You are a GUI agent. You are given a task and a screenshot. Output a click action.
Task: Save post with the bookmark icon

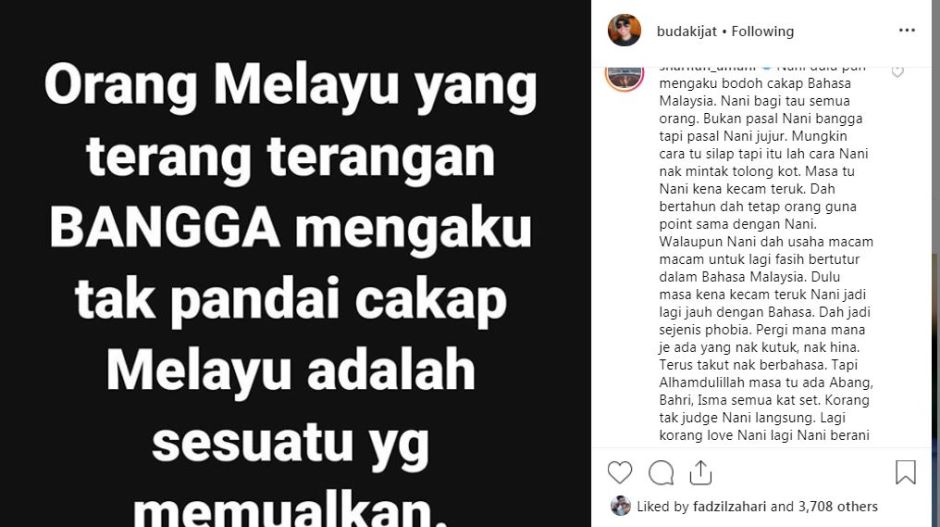[x=905, y=472]
